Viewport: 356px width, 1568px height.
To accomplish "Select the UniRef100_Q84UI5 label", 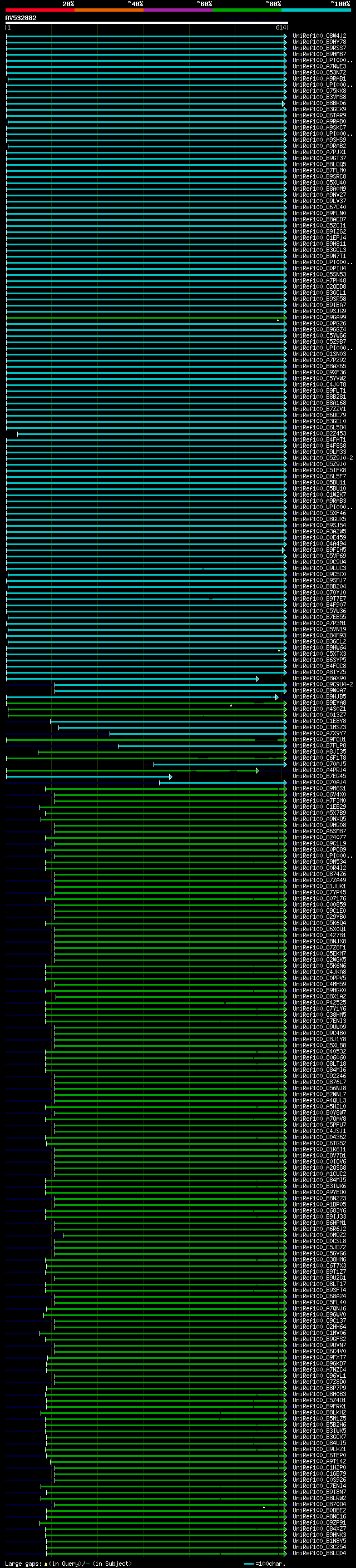I will 319,1443.
